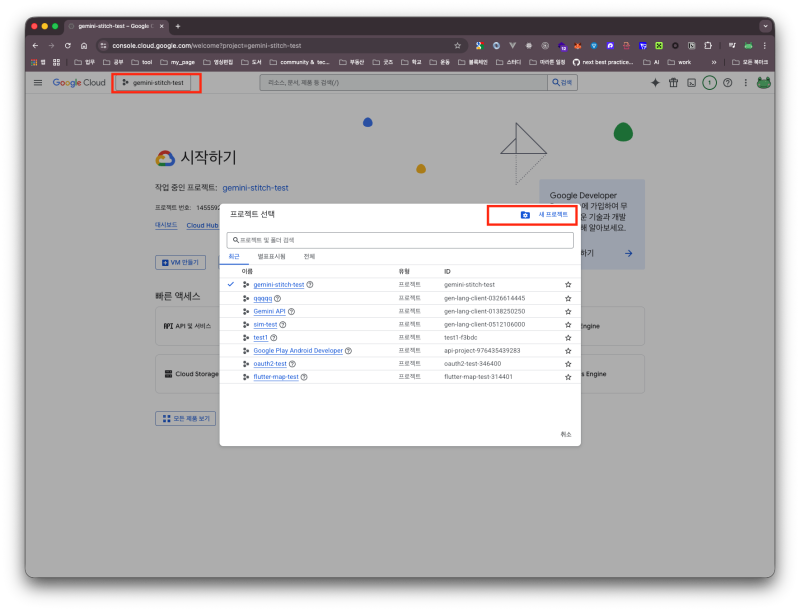
Task: Open the three-dot settings menu in header
Action: pyautogui.click(x=745, y=83)
